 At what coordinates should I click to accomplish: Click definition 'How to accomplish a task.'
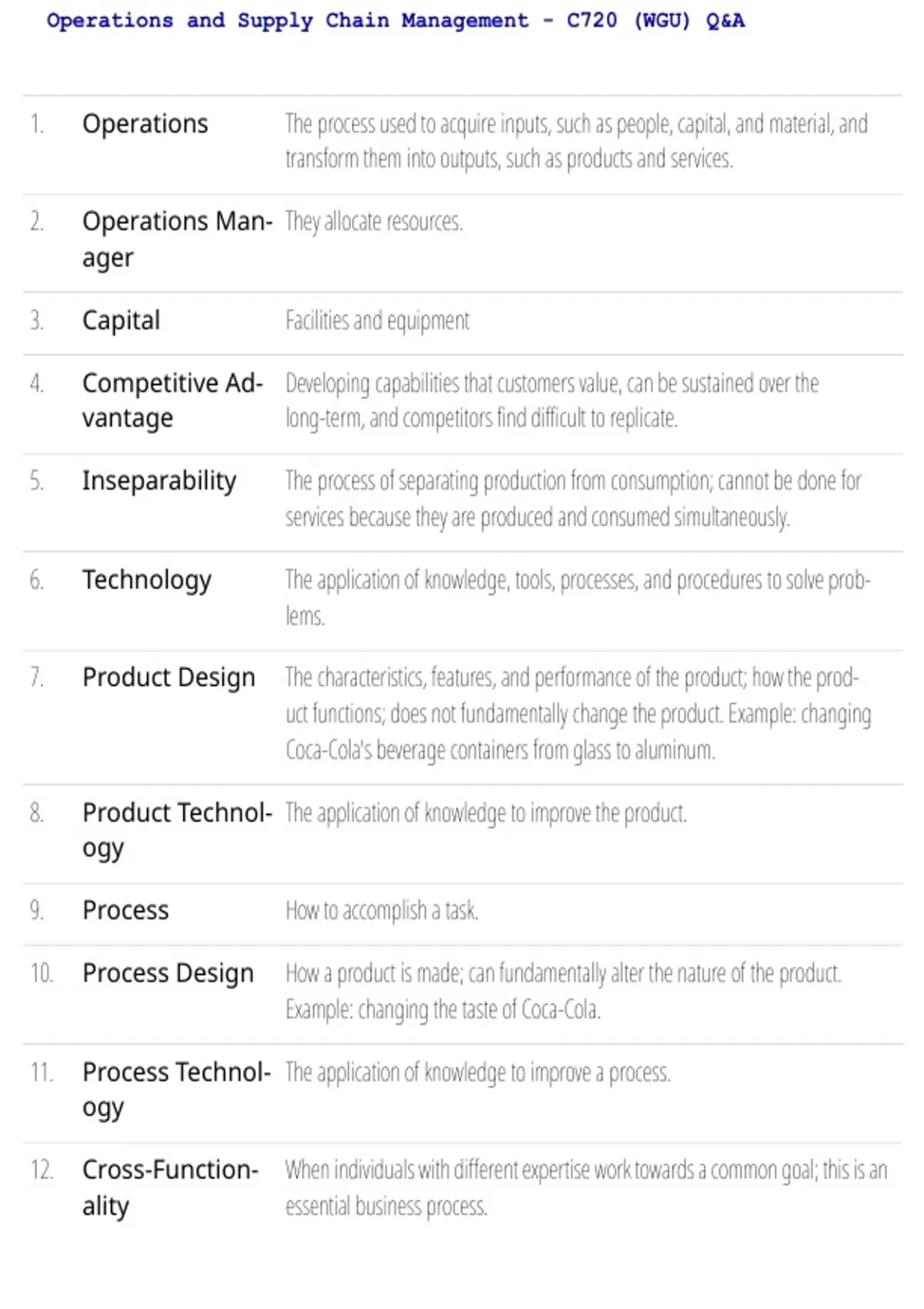pos(382,910)
